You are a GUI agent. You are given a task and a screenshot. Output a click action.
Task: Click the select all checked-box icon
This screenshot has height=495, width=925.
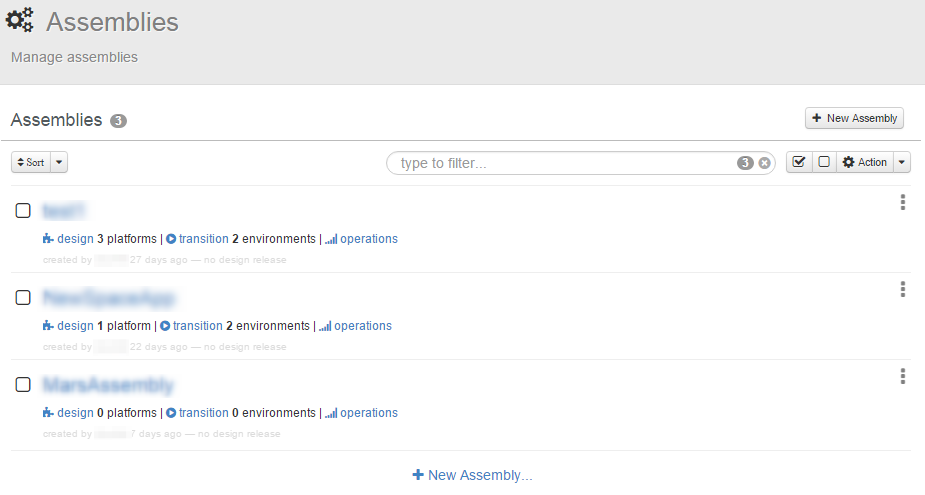pyautogui.click(x=799, y=162)
